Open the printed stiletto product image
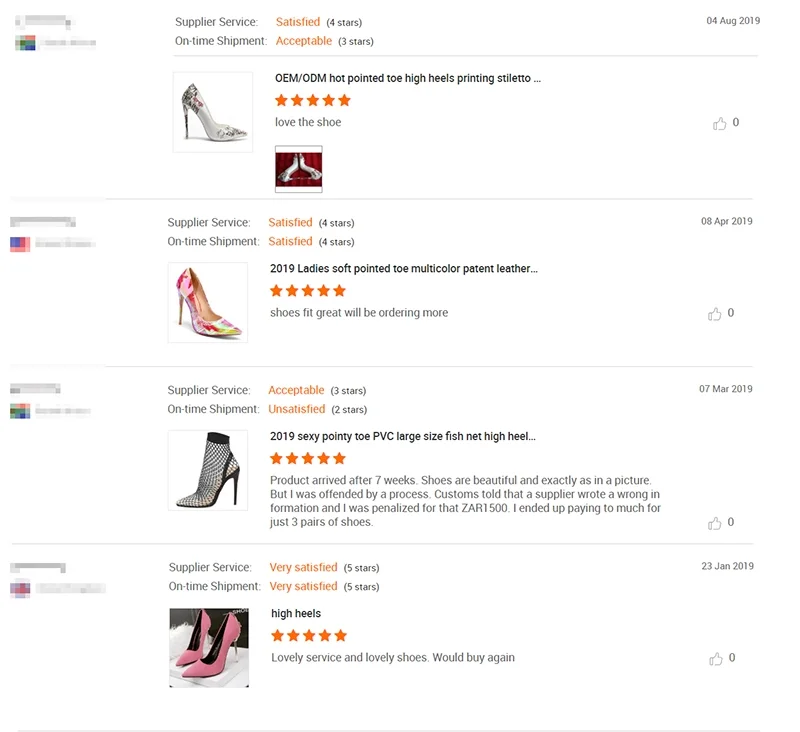The width and height of the screenshot is (800, 732). 212,111
